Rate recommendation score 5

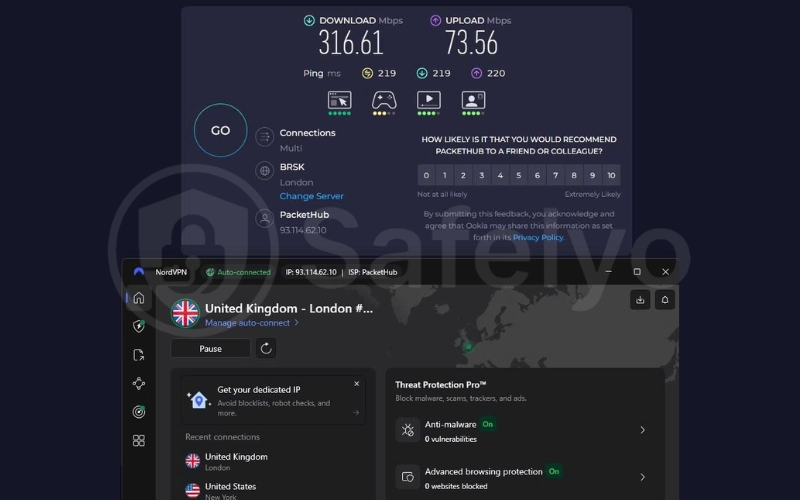click(x=518, y=175)
